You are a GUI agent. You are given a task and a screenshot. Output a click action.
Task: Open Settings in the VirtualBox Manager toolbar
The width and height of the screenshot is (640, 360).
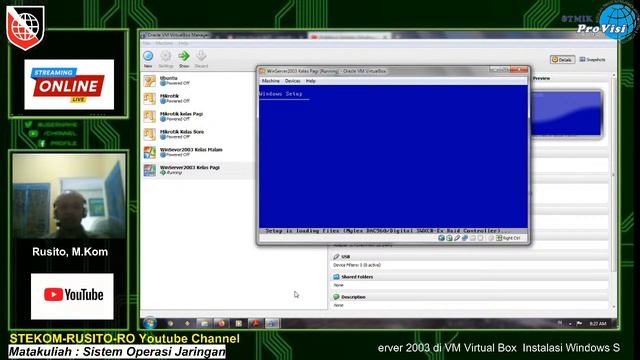166,59
